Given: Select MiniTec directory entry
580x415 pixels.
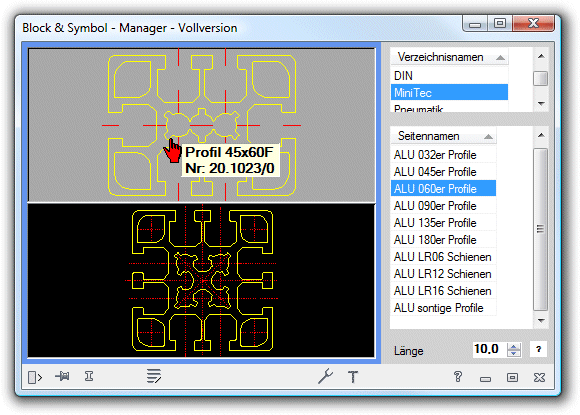Looking at the screenshot, I should point(449,92).
